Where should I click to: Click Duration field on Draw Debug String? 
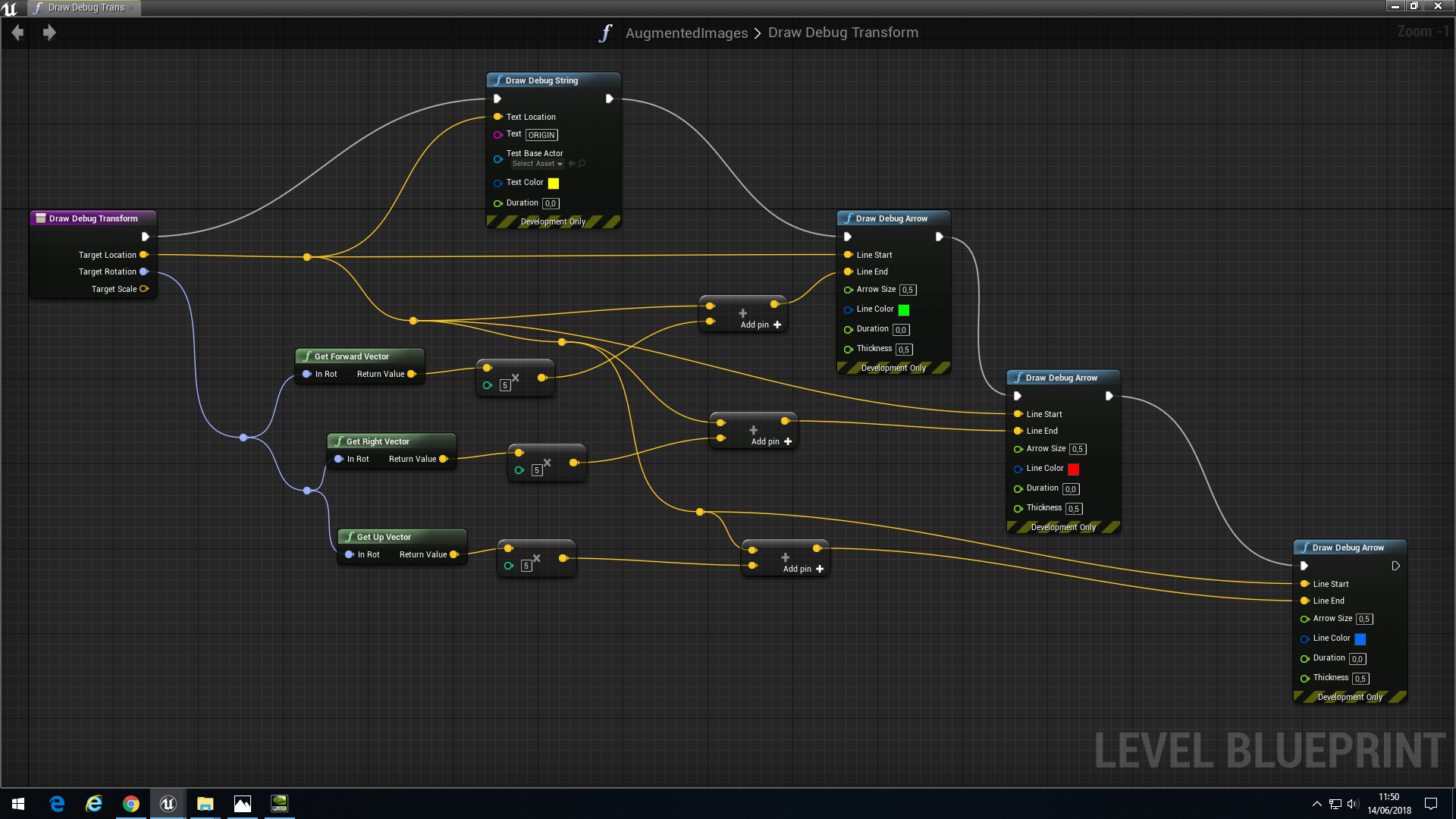(551, 203)
